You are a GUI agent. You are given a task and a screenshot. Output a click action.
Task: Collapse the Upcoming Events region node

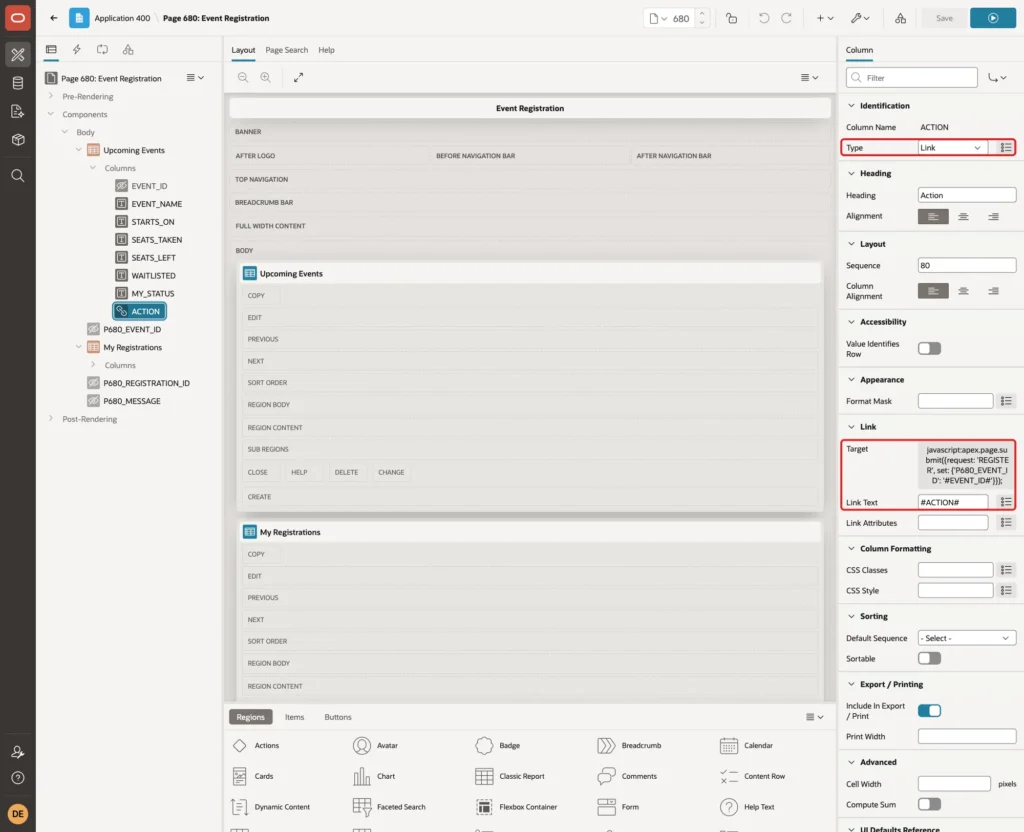pyautogui.click(x=79, y=150)
